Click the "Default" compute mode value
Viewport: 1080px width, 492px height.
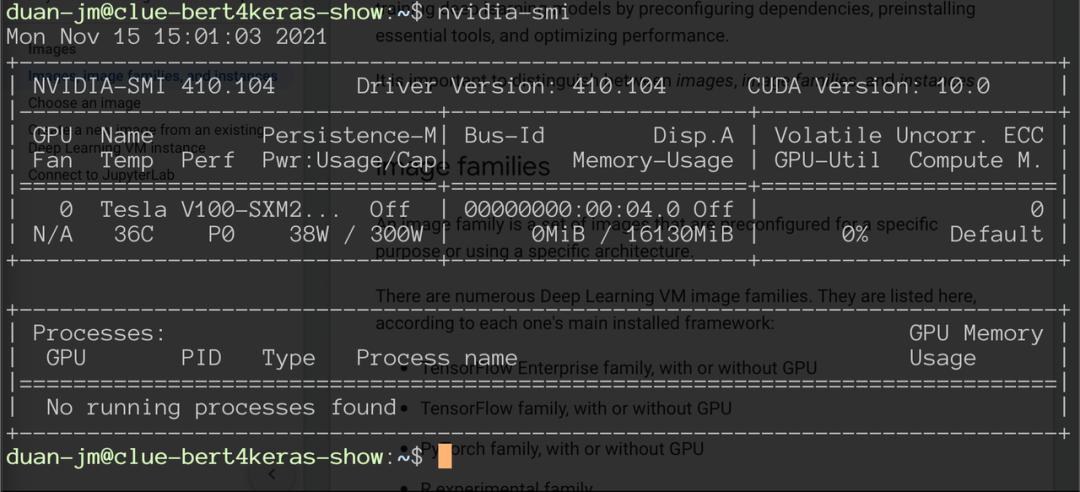[996, 234]
